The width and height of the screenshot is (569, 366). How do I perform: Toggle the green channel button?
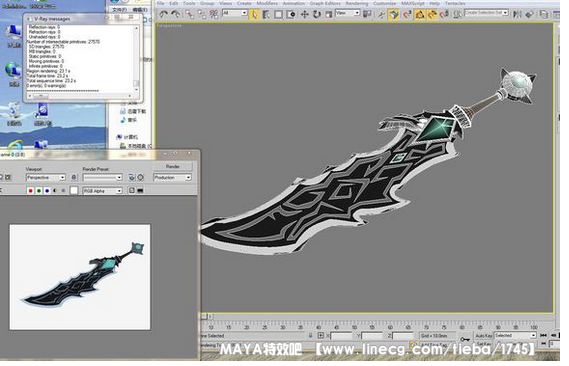click(x=39, y=191)
